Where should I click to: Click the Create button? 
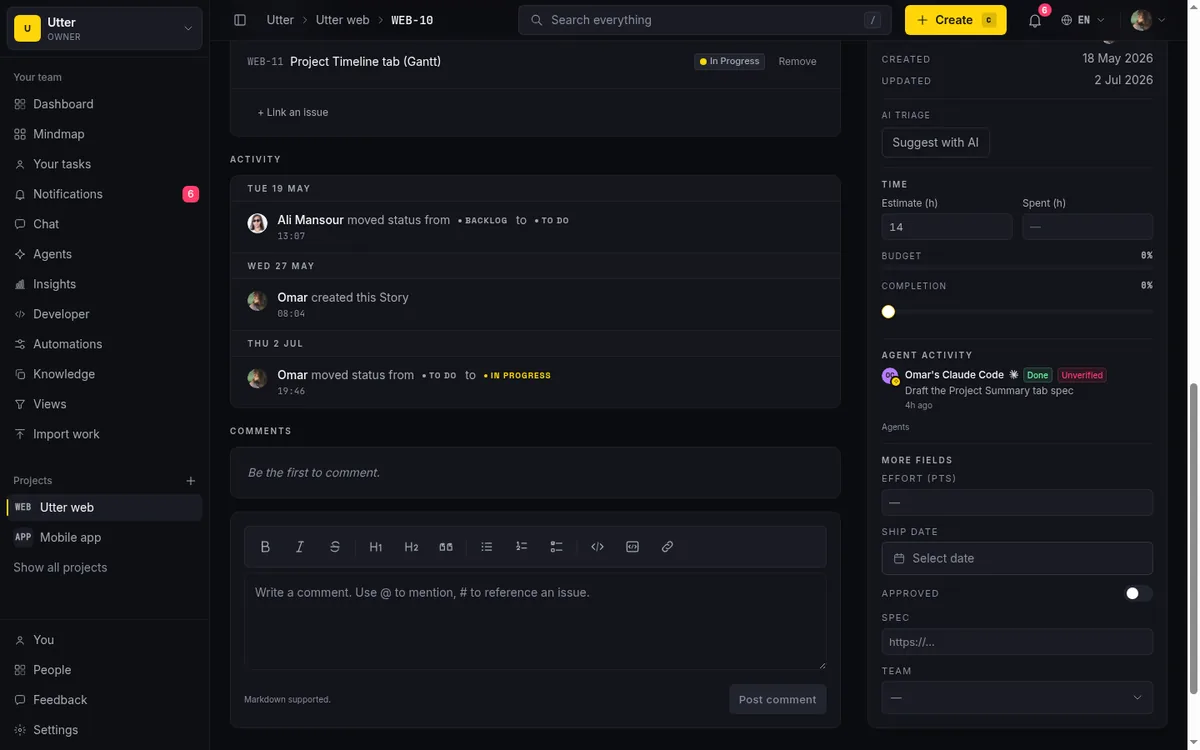click(955, 20)
